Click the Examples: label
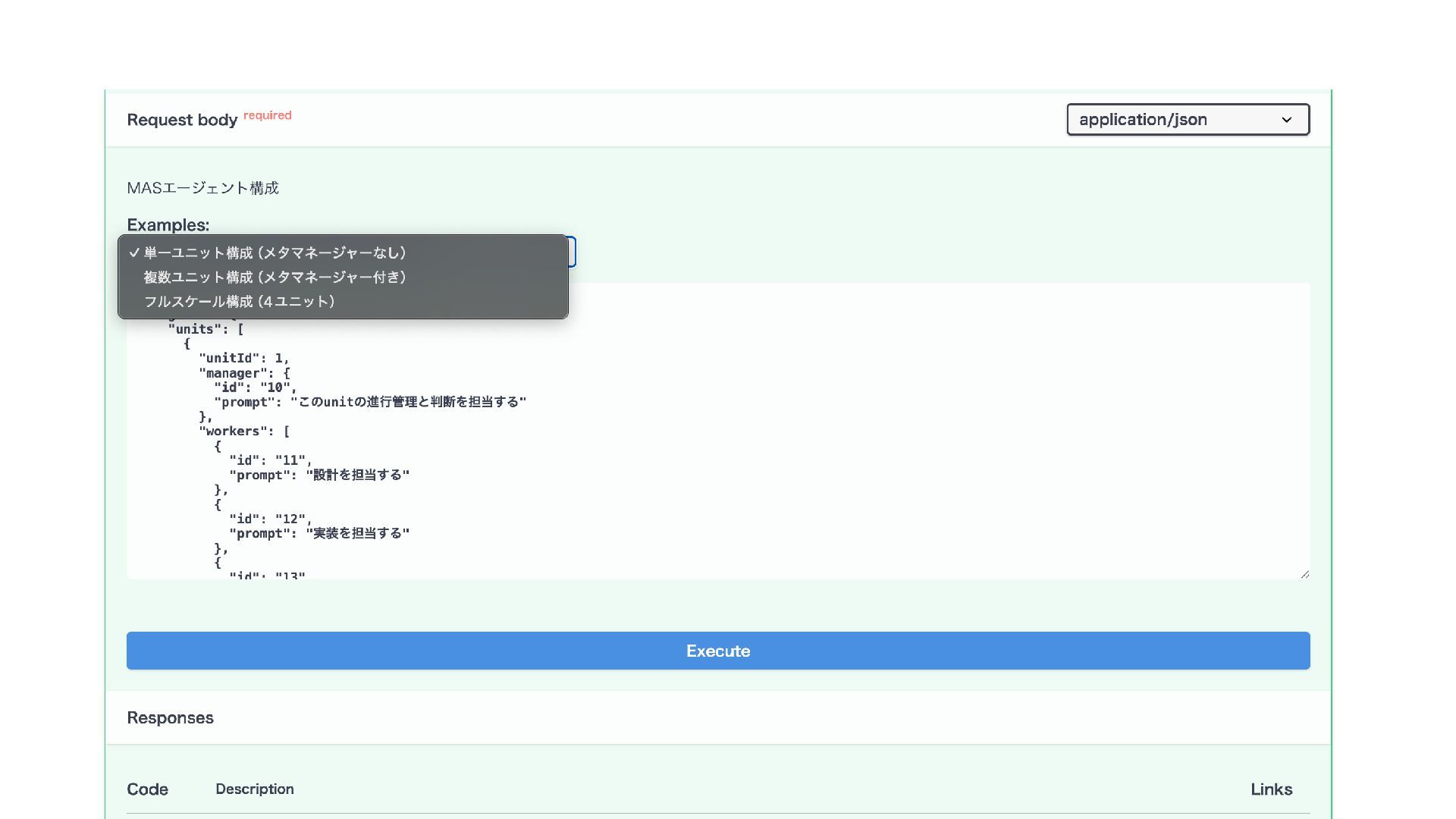The image size is (1456, 819). click(168, 224)
